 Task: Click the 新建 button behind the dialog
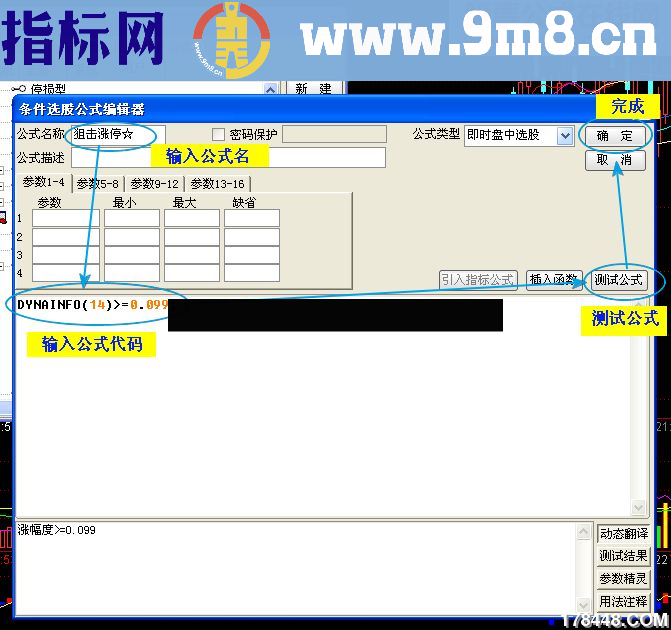pyautogui.click(x=314, y=88)
